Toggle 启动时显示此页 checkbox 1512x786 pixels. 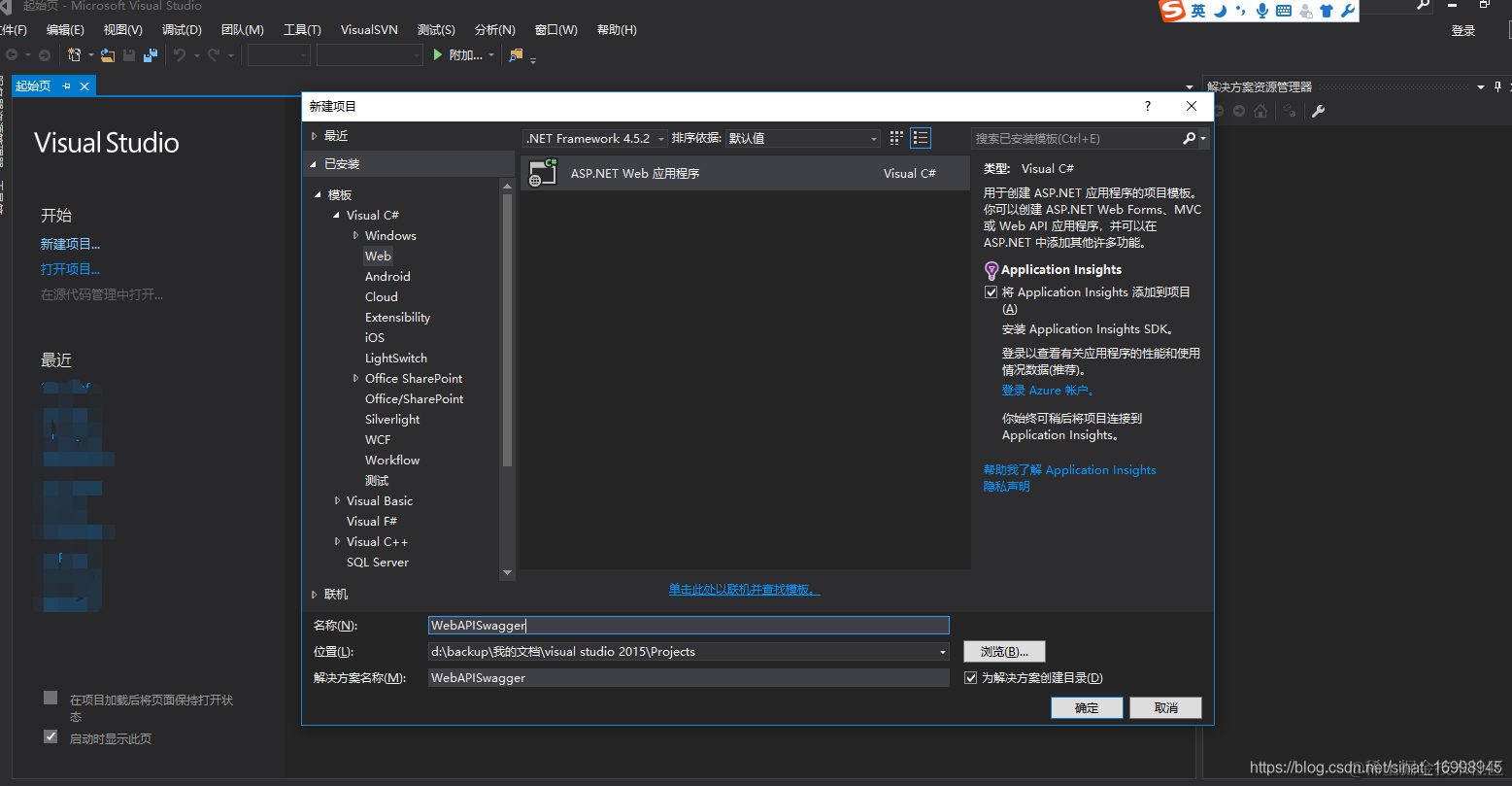click(50, 737)
